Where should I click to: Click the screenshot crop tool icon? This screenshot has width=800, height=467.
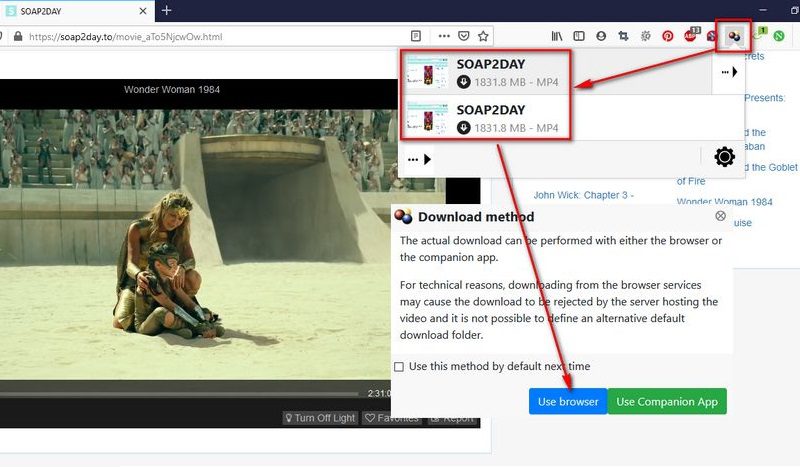tap(623, 36)
